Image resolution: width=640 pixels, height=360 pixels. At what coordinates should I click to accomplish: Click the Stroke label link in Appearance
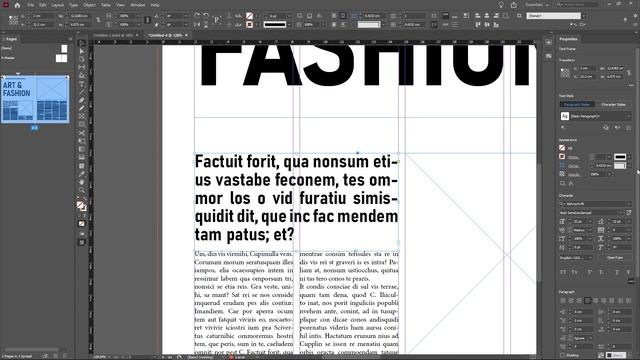coord(573,157)
